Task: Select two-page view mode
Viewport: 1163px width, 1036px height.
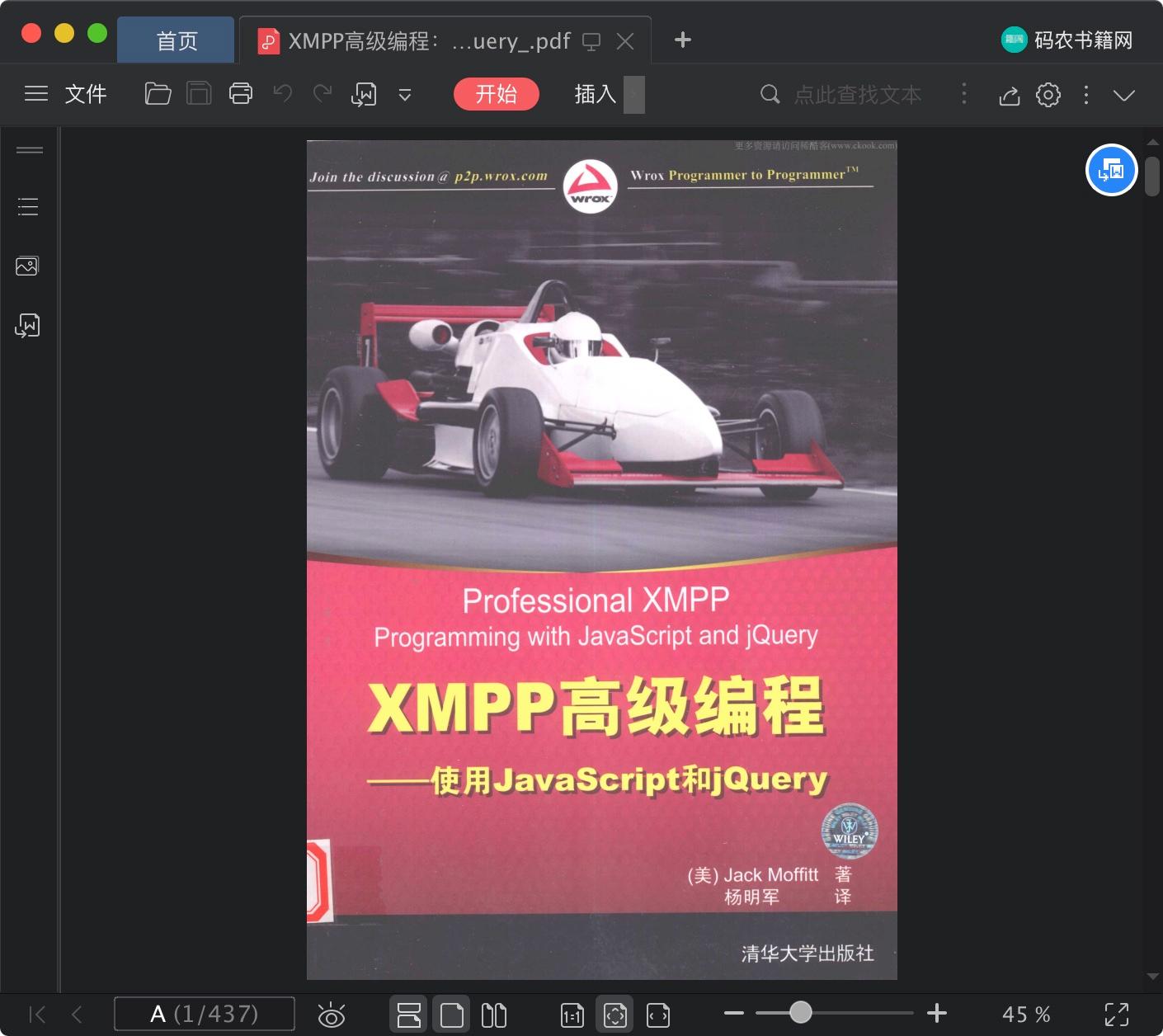Action: pyautogui.click(x=494, y=1015)
